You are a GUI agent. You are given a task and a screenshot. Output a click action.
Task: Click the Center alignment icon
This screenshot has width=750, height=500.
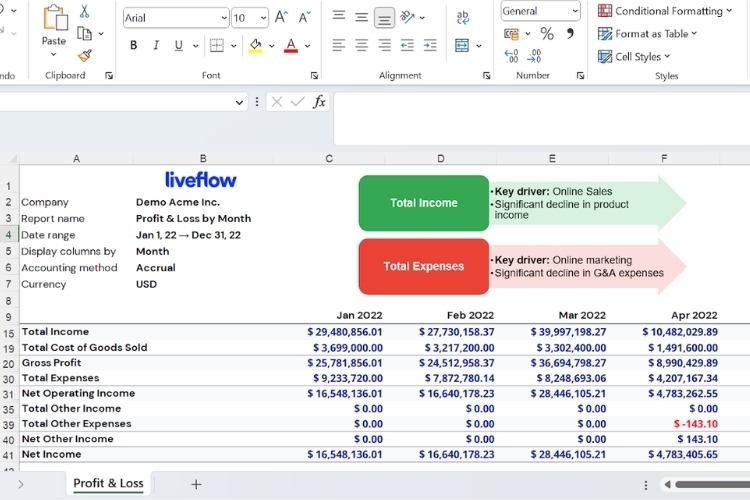362,45
